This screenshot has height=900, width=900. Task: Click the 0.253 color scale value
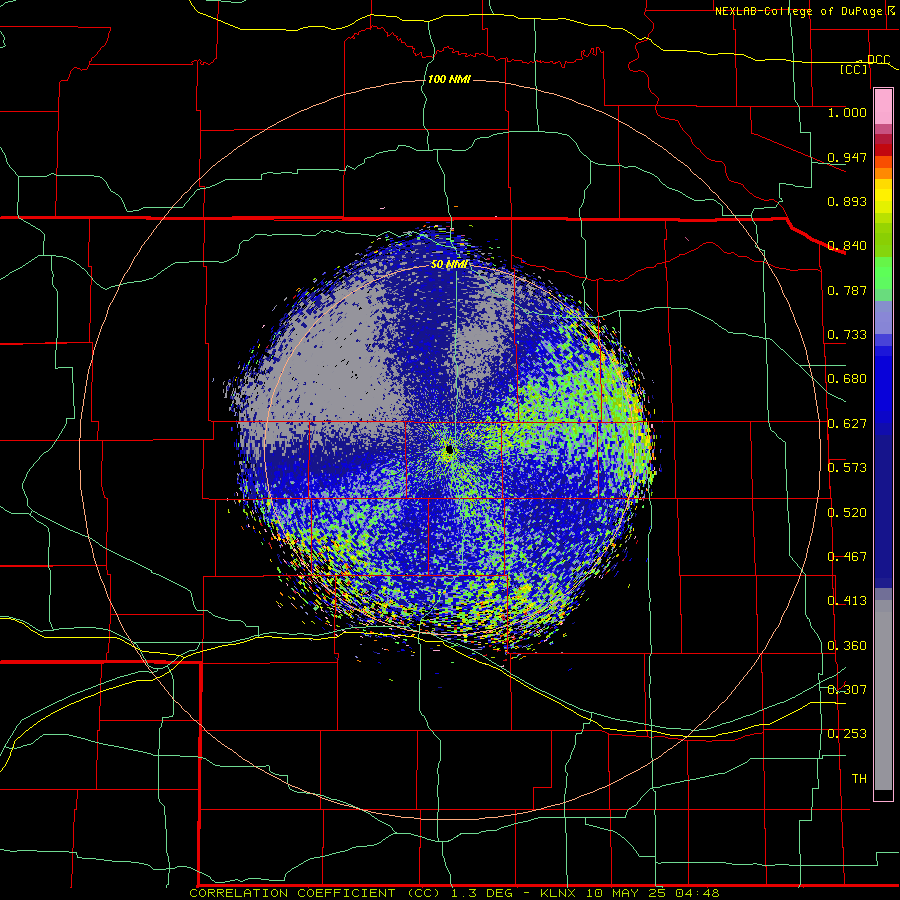click(847, 734)
